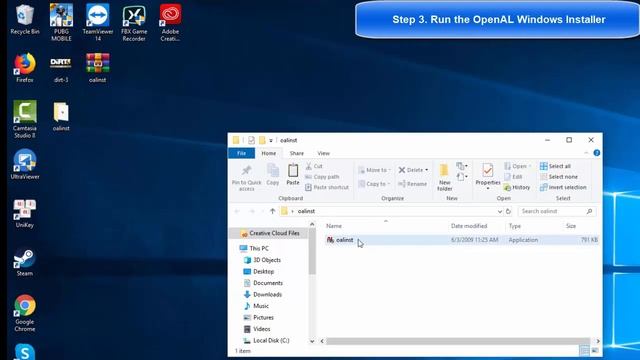Select Creative Cloud Files in navigation pane

[270, 233]
